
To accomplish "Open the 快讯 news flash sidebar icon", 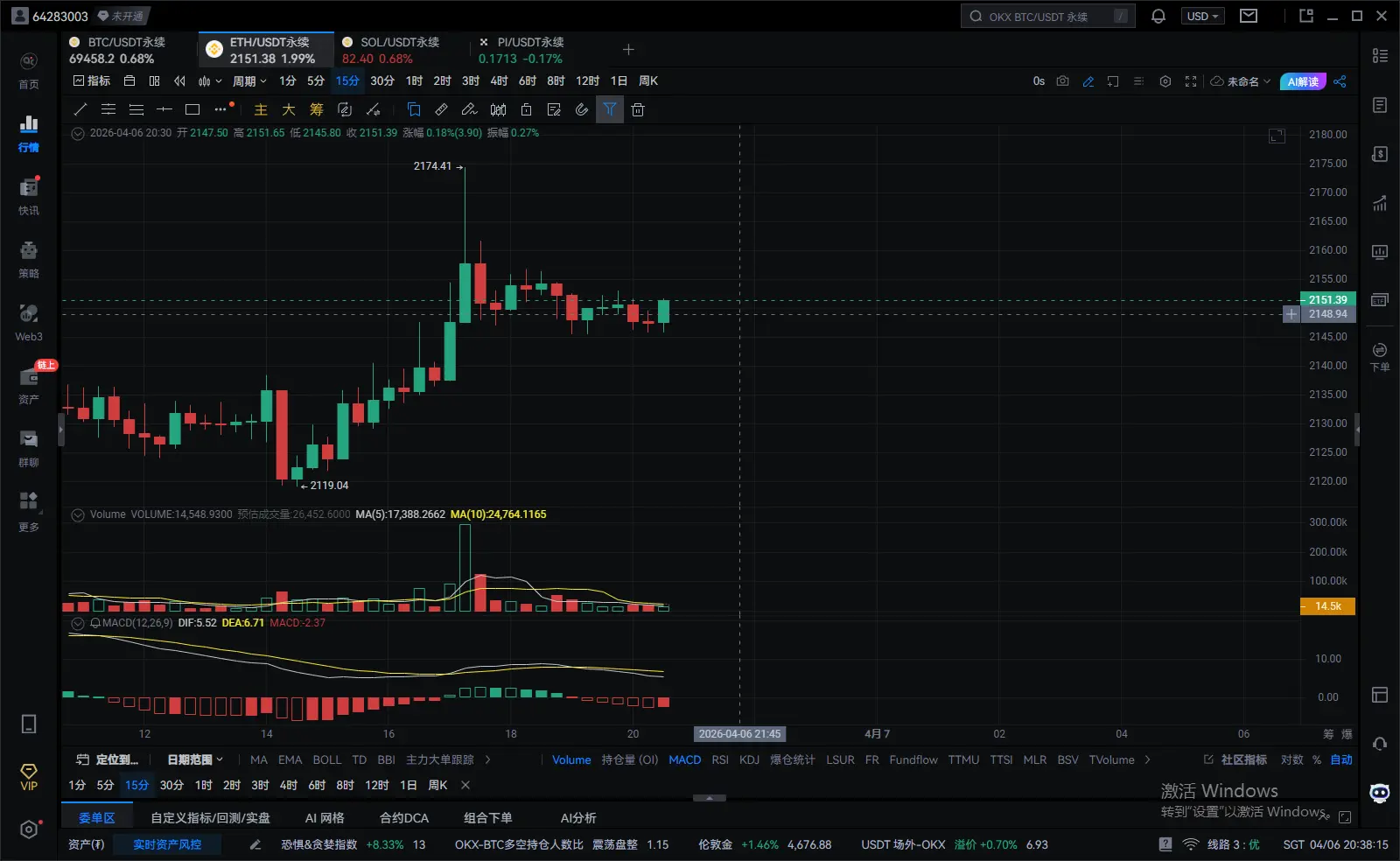I will tap(29, 196).
